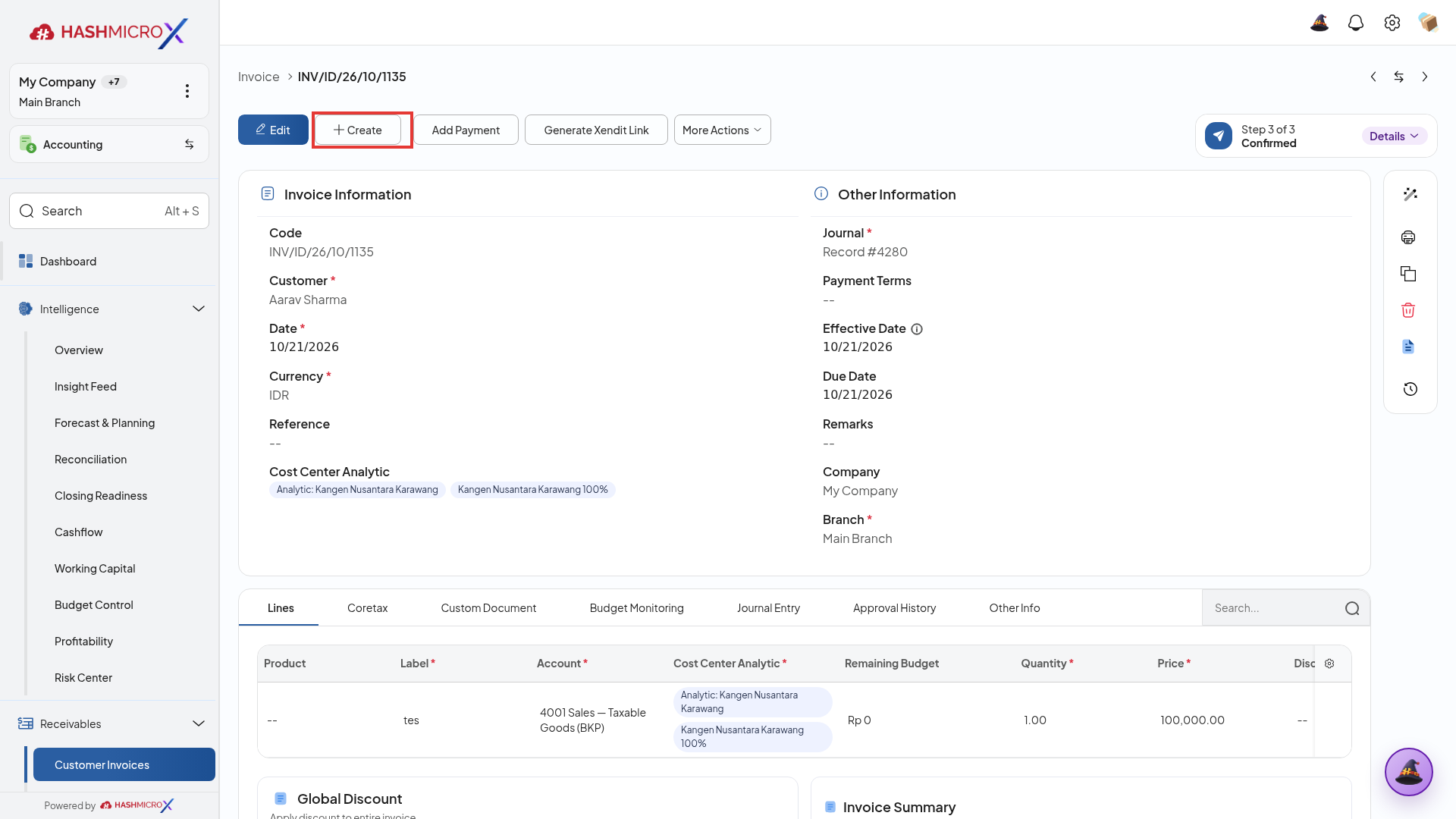This screenshot has width=1456, height=819.
Task: Click Effective Date info icon
Action: [917, 329]
